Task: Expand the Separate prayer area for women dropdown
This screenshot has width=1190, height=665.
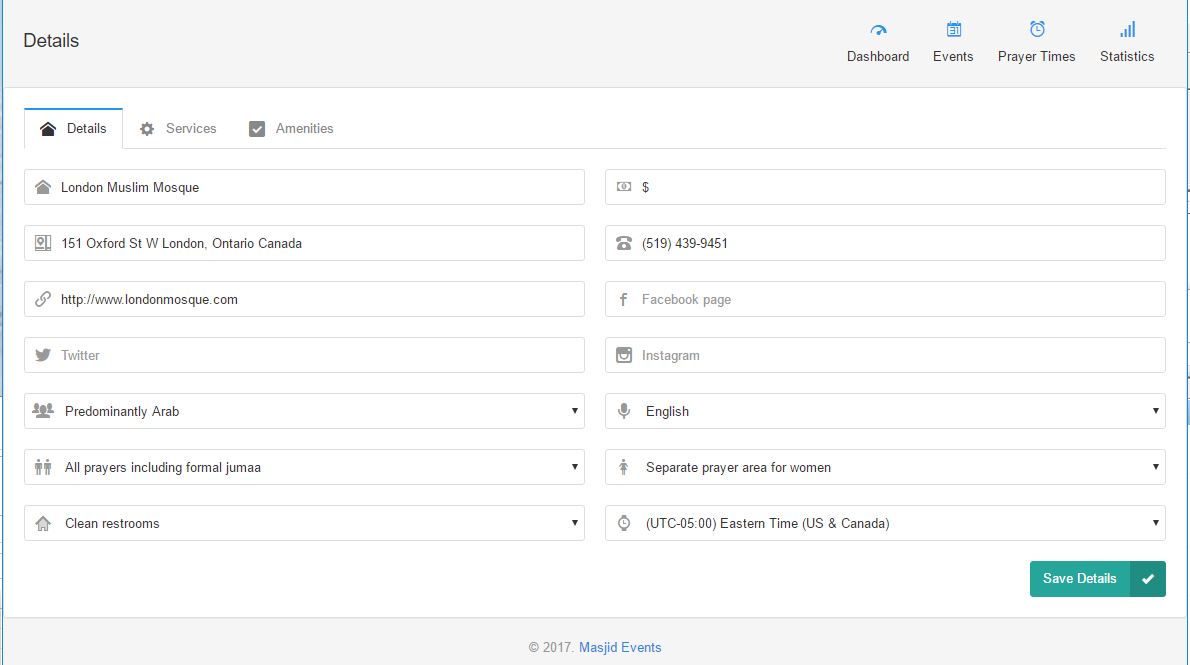Action: click(885, 467)
